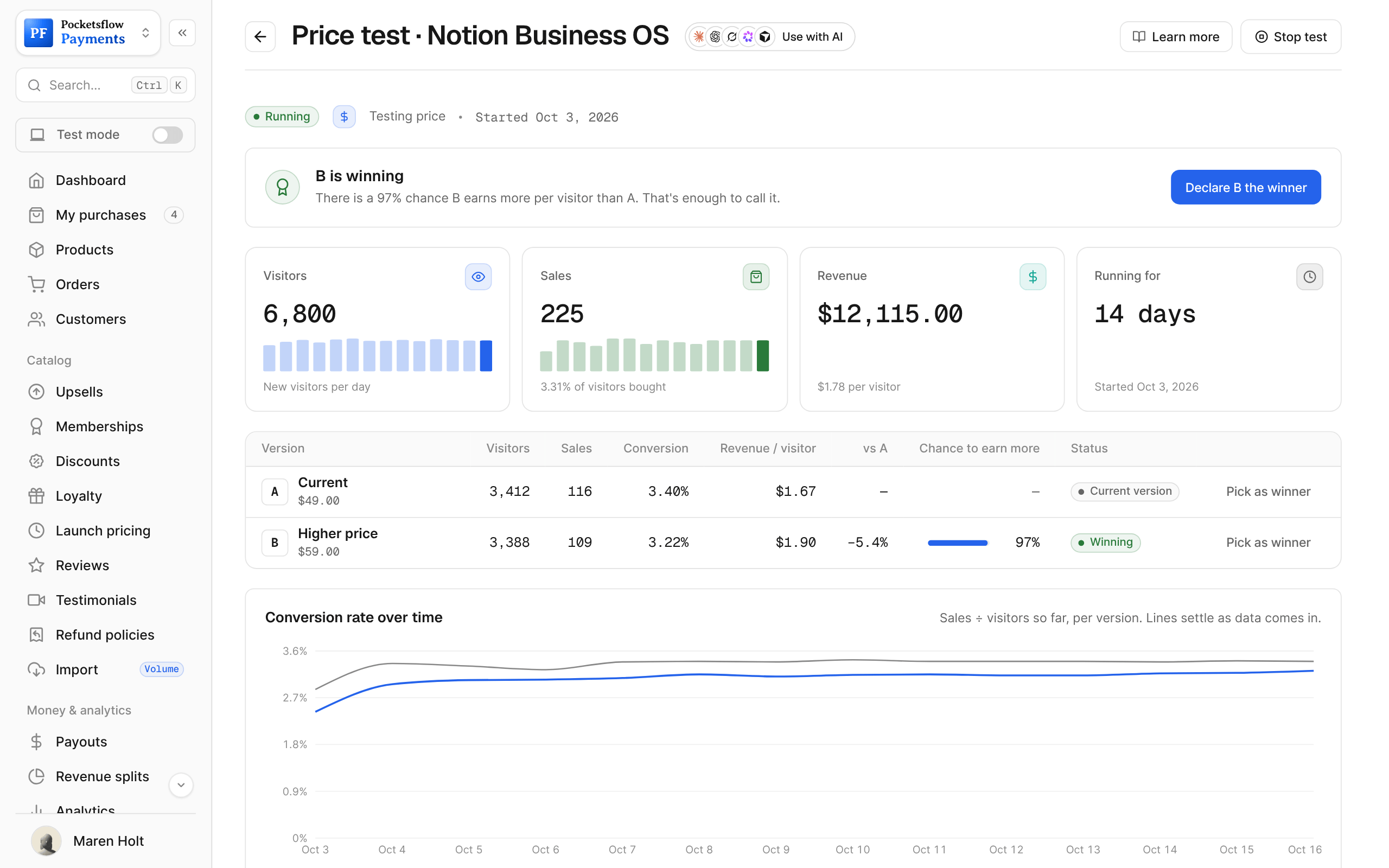Go back using the arrow button

coord(260,37)
